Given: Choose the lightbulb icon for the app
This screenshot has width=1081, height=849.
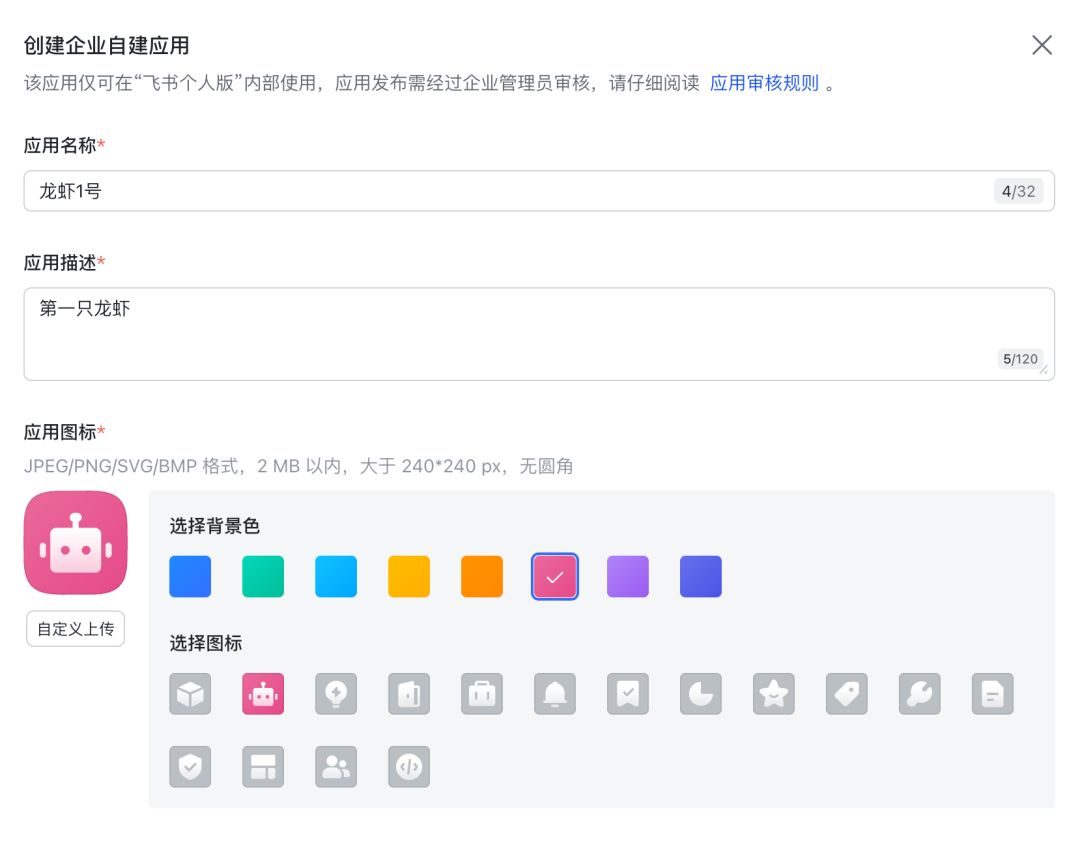Looking at the screenshot, I should (336, 694).
